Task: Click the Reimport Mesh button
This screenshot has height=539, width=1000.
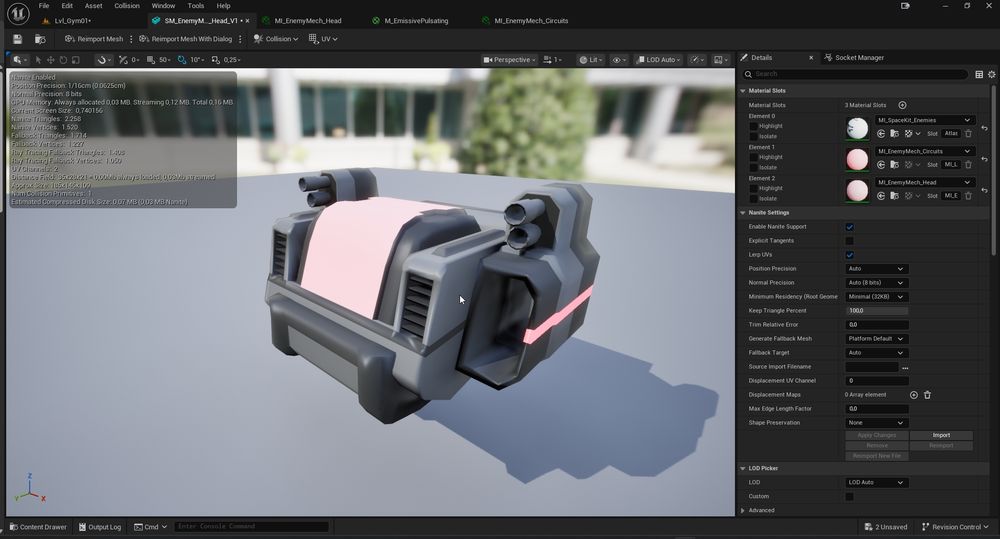Action: [x=94, y=39]
